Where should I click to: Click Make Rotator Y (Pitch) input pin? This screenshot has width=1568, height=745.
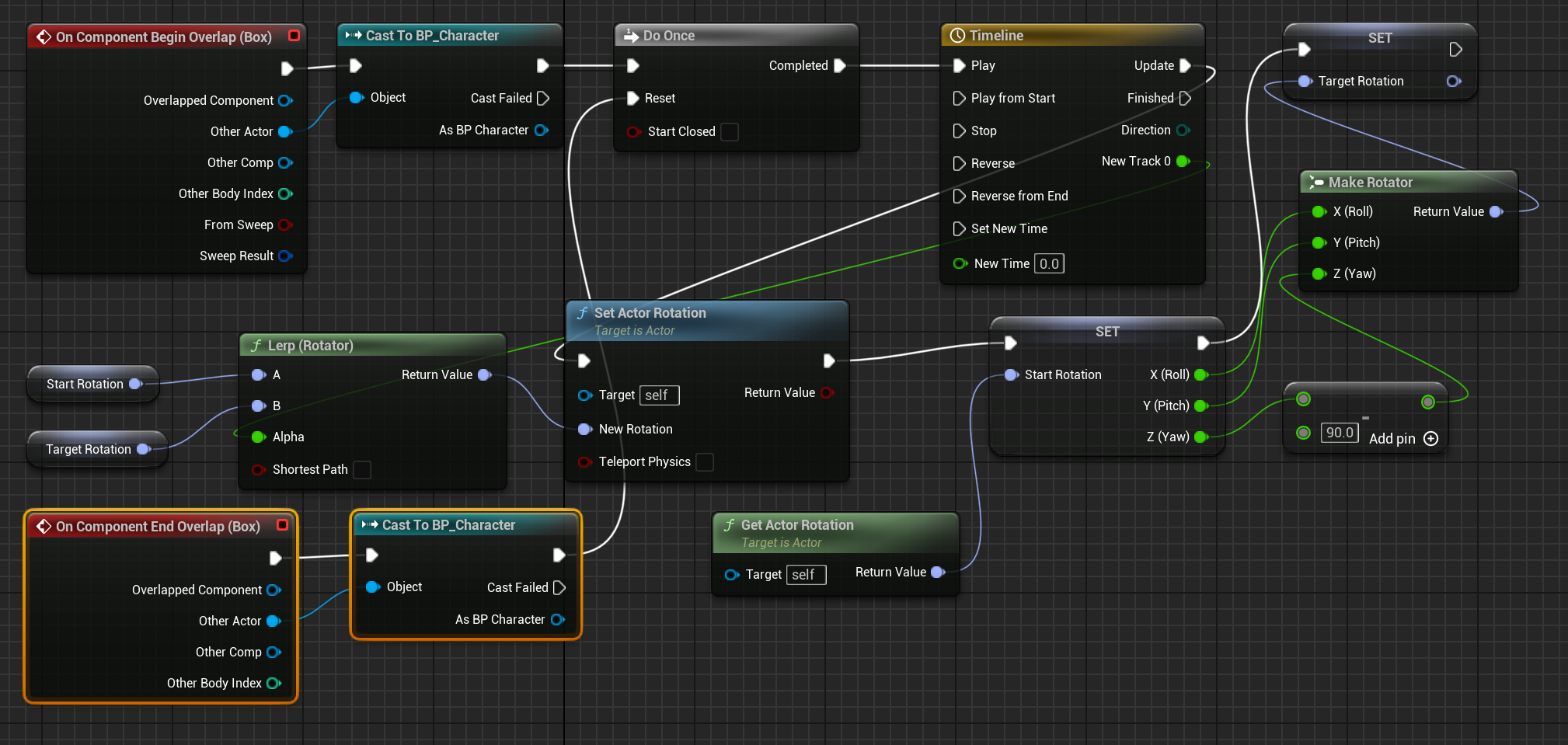[x=1319, y=243]
